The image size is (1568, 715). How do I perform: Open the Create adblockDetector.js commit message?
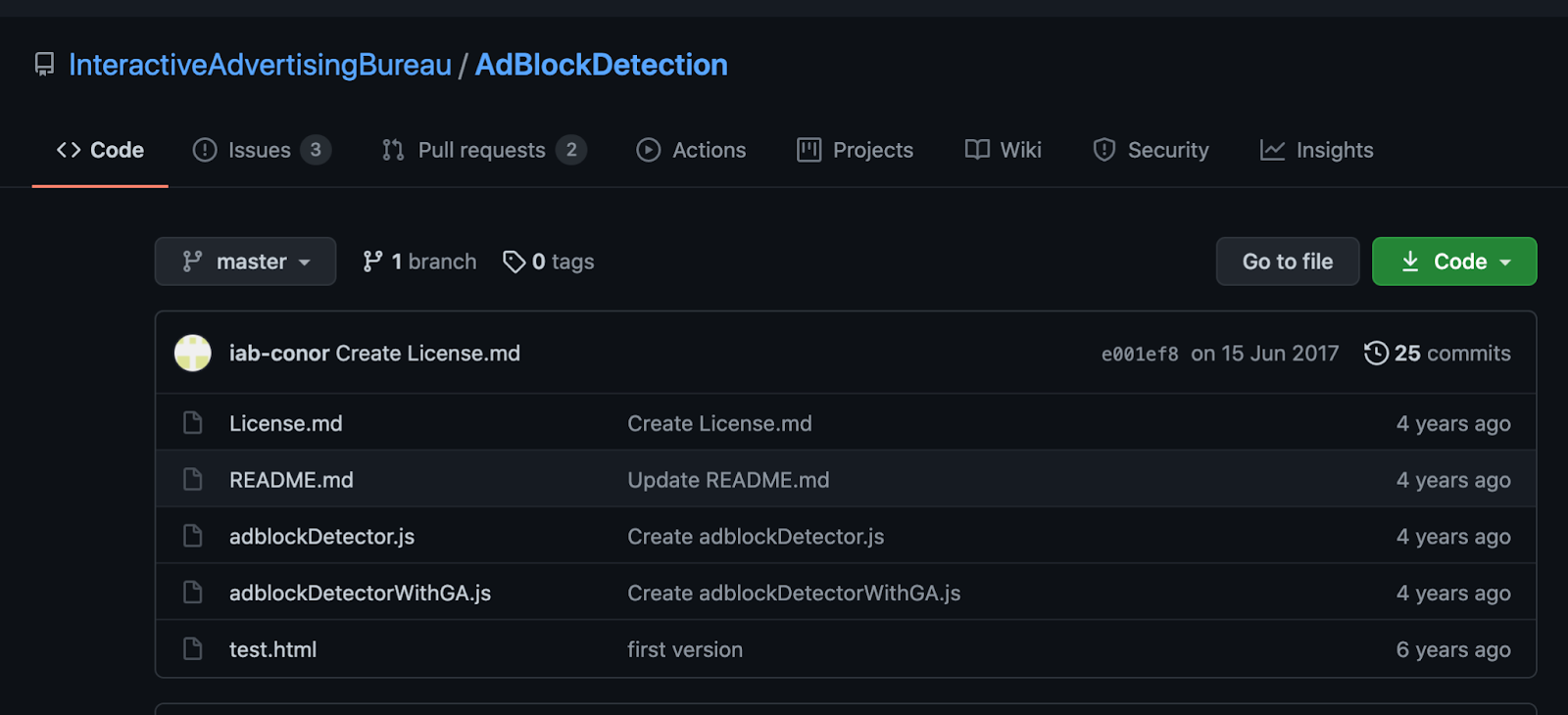tap(756, 537)
